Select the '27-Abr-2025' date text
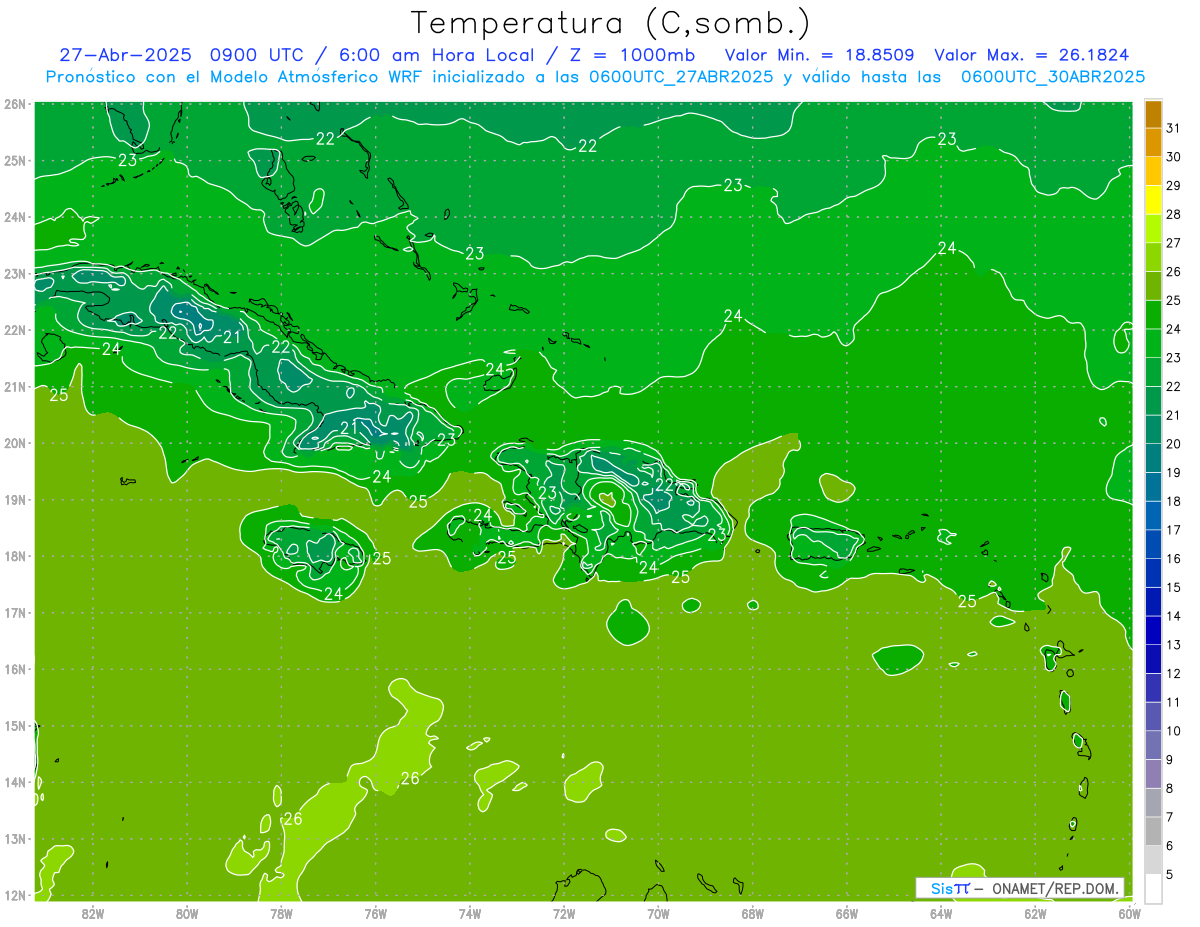The height and width of the screenshot is (927, 1200). tap(125, 55)
